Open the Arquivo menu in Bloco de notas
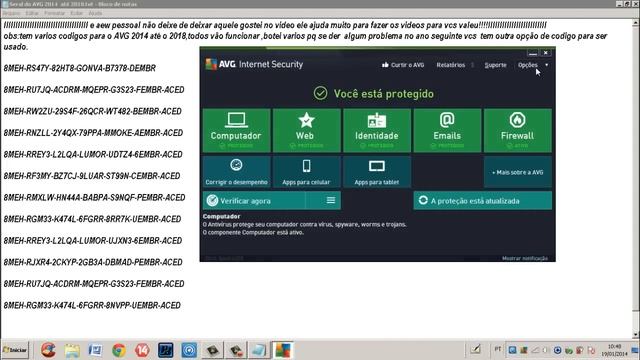640x360 pixels. pyautogui.click(x=11, y=13)
